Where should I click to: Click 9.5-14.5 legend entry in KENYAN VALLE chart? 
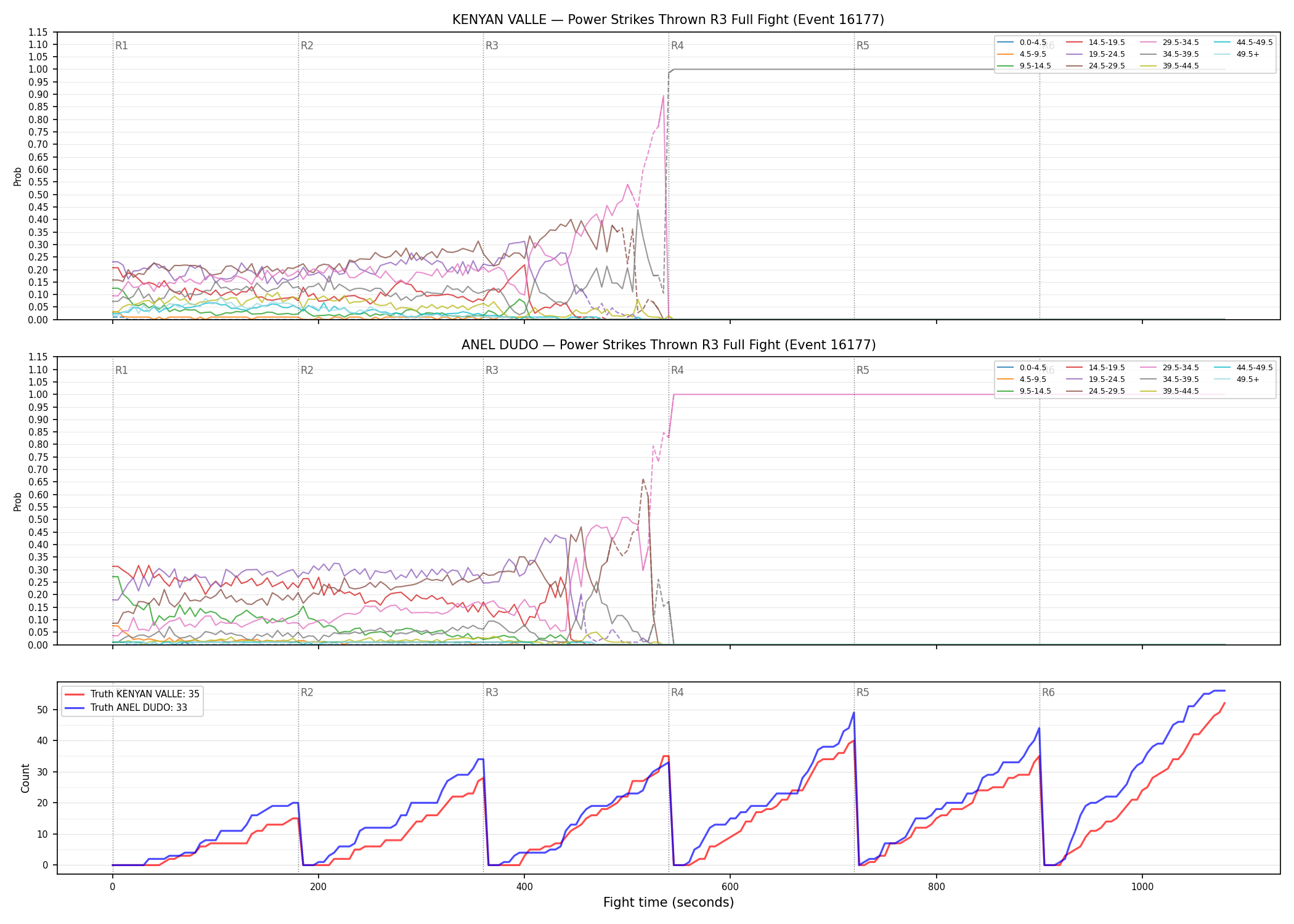point(1024,66)
